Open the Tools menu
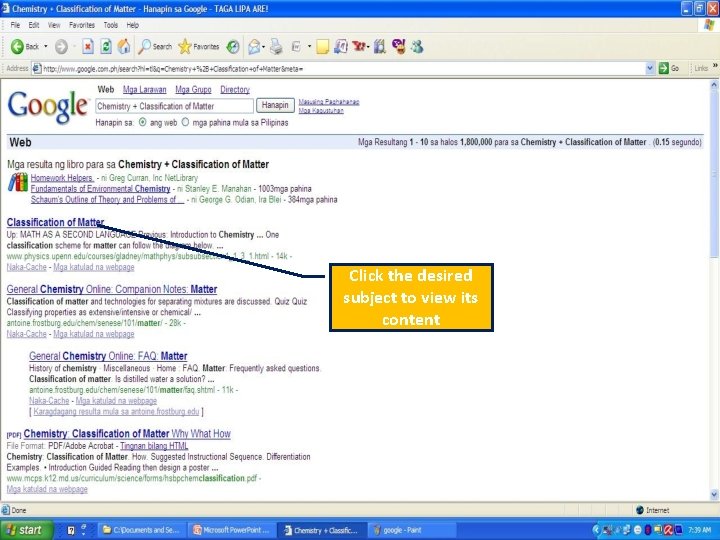This screenshot has height=540, width=720. 110,25
